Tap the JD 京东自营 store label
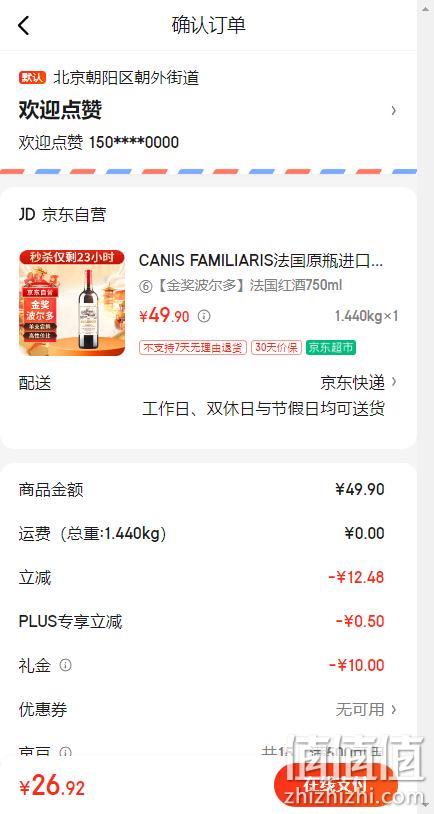The height and width of the screenshot is (814, 434). pyautogui.click(x=62, y=214)
